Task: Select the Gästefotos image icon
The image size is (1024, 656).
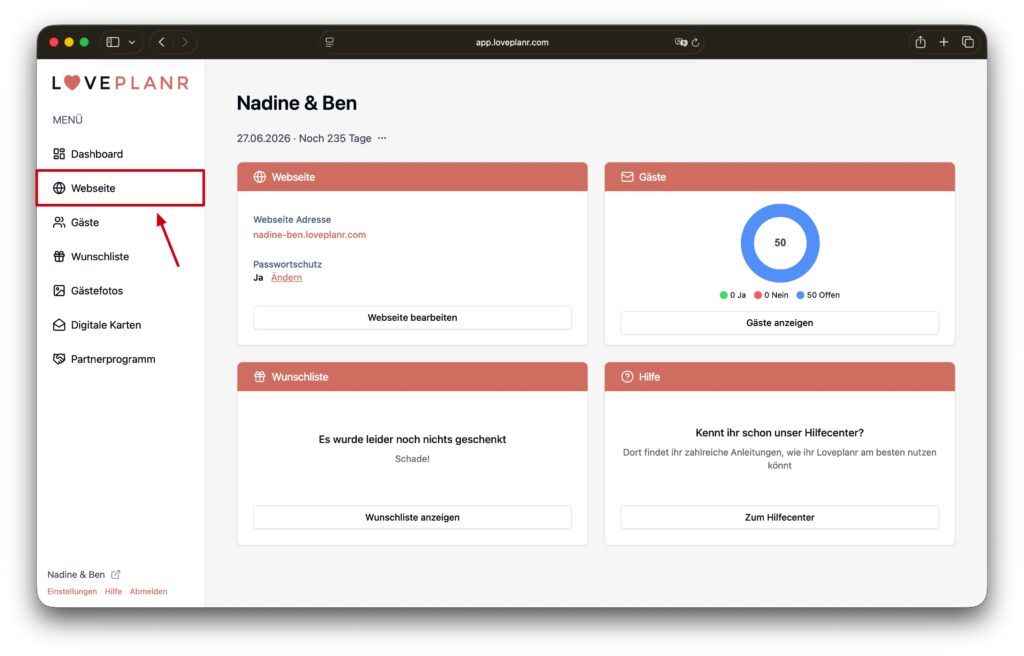Action: (x=59, y=290)
